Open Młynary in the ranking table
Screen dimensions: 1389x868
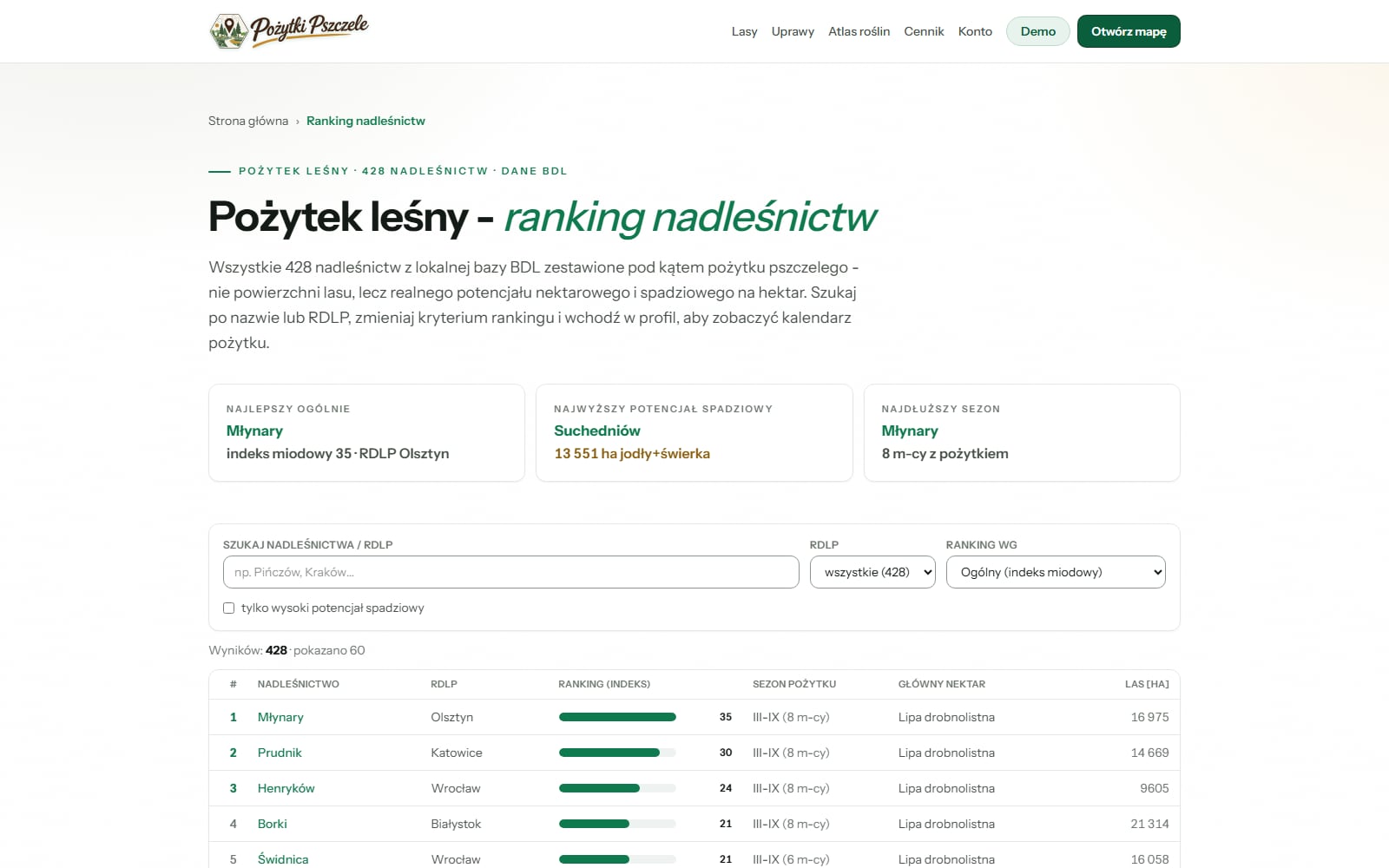(x=280, y=717)
